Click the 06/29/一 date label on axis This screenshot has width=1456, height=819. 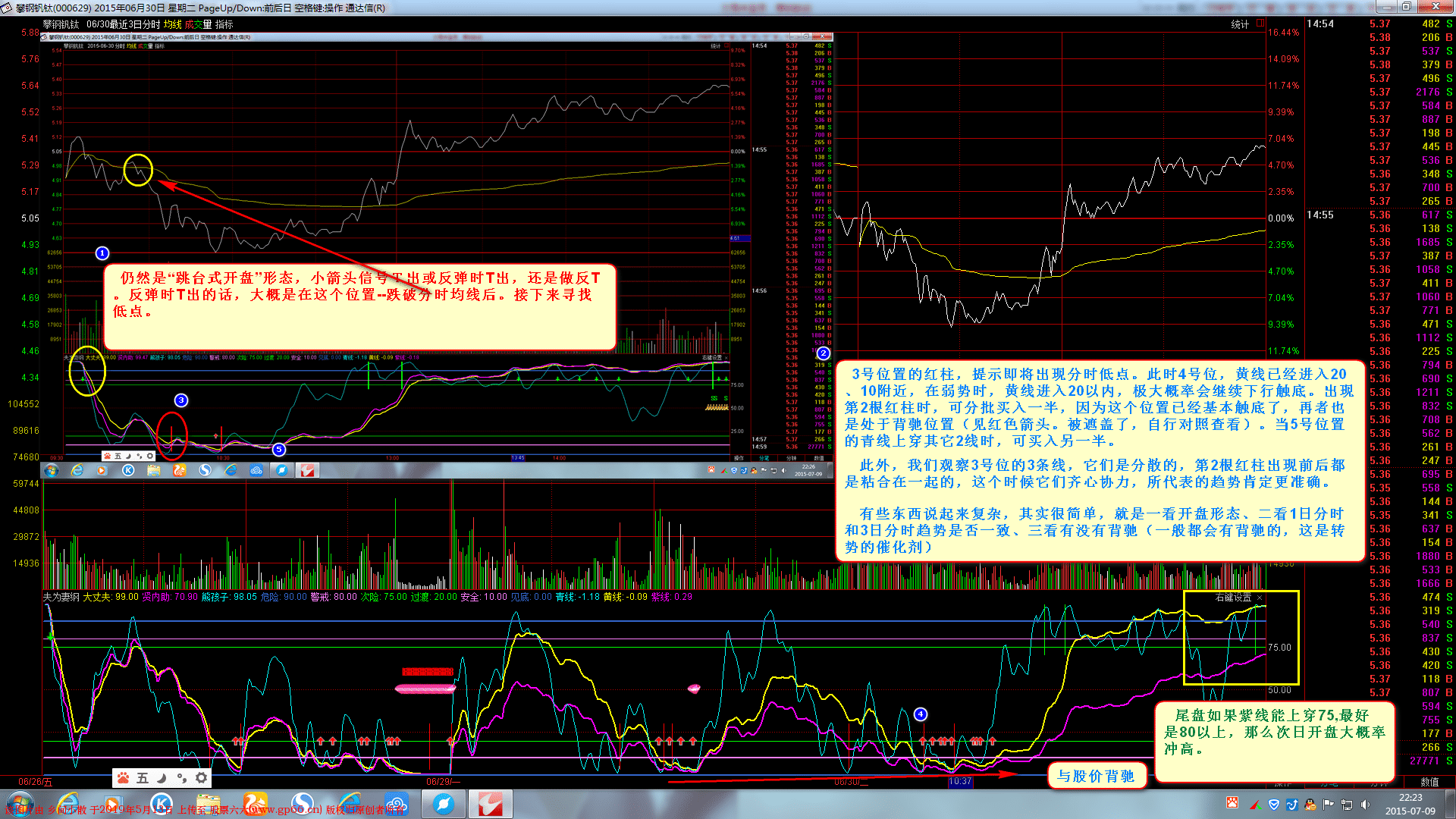click(x=444, y=782)
